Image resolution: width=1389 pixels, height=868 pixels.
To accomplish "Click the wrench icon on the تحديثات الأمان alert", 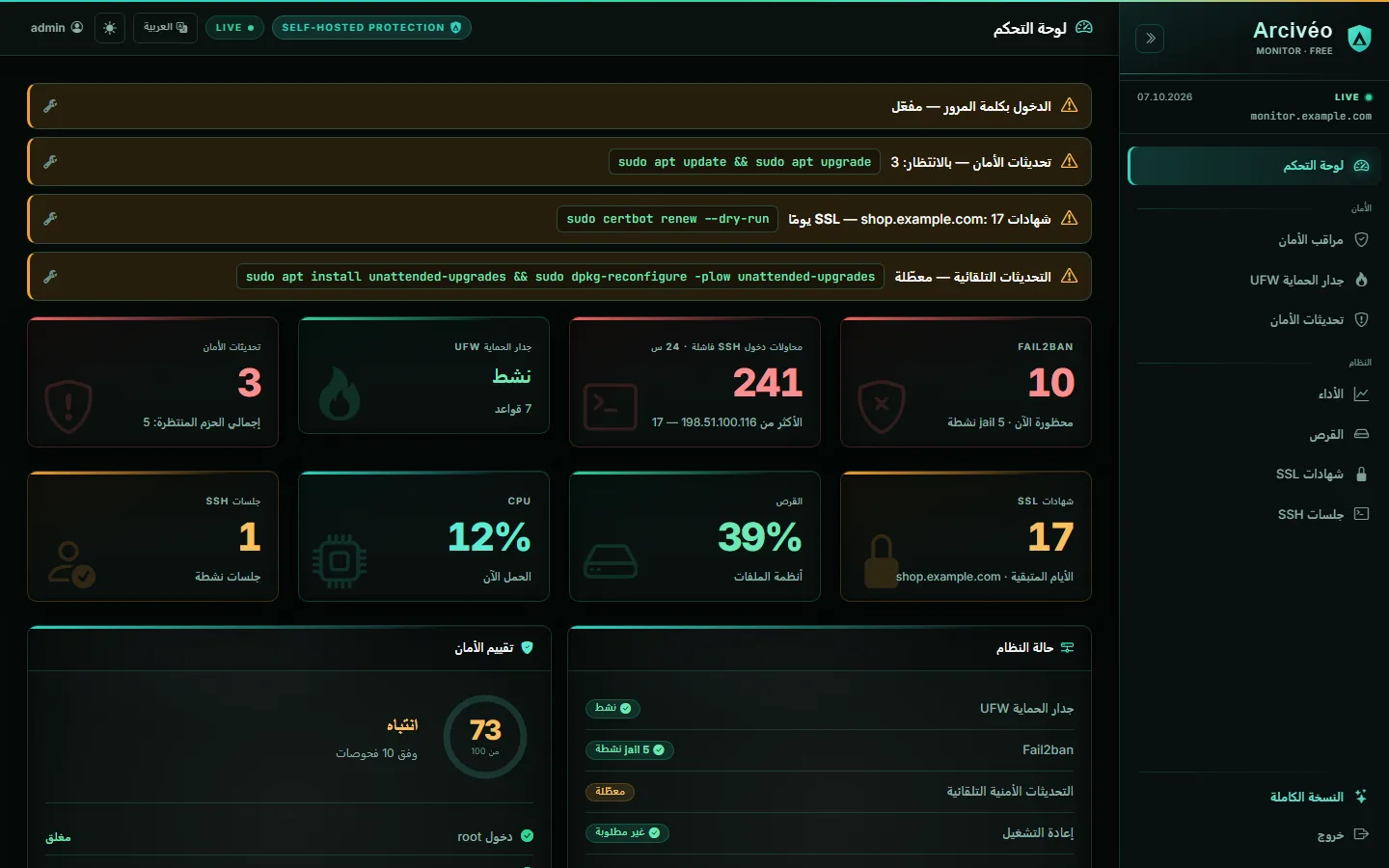I will (x=50, y=162).
